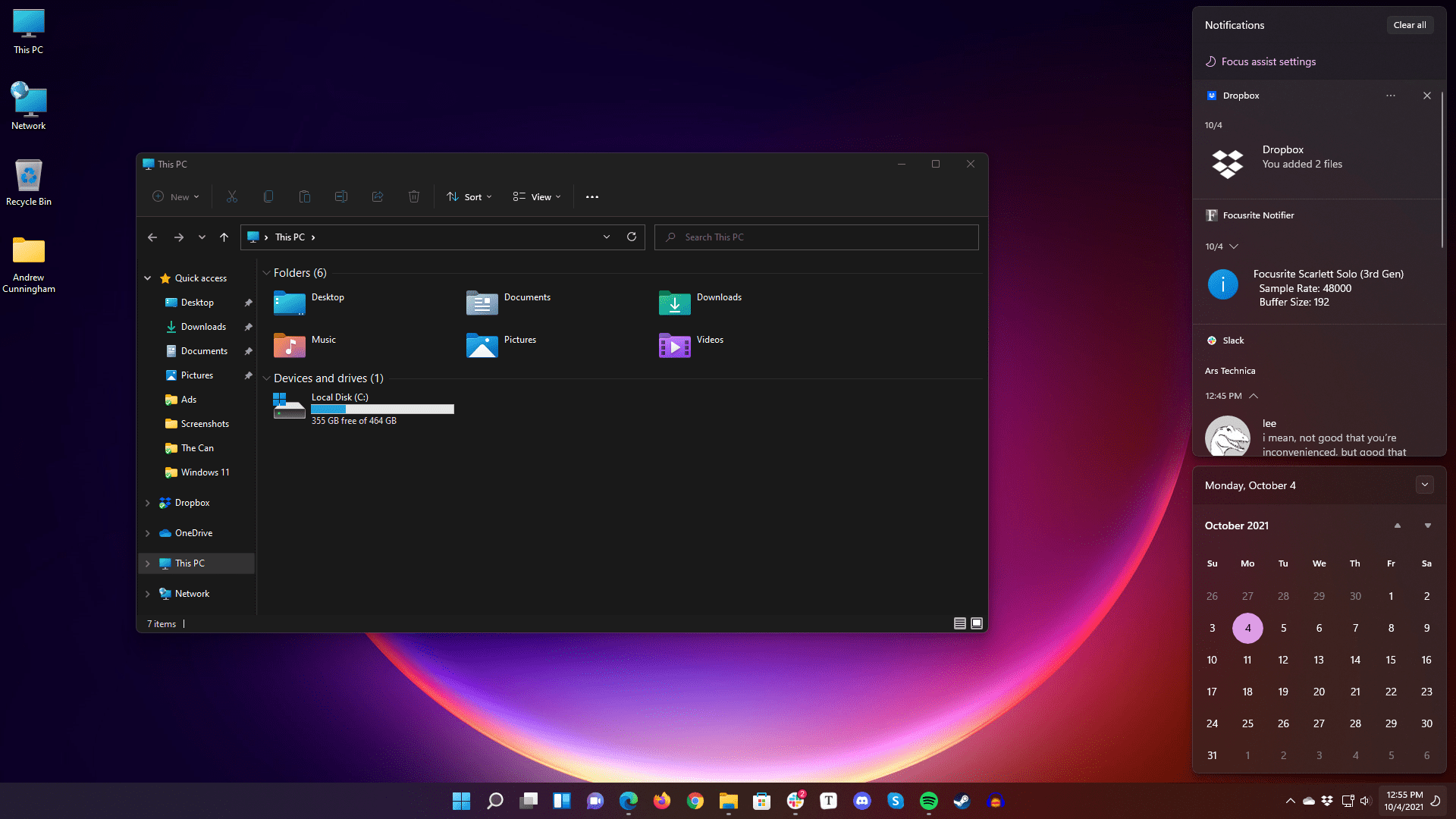Expand the OneDrive node in the sidebar
Viewport: 1456px width, 819px height.
[147, 532]
